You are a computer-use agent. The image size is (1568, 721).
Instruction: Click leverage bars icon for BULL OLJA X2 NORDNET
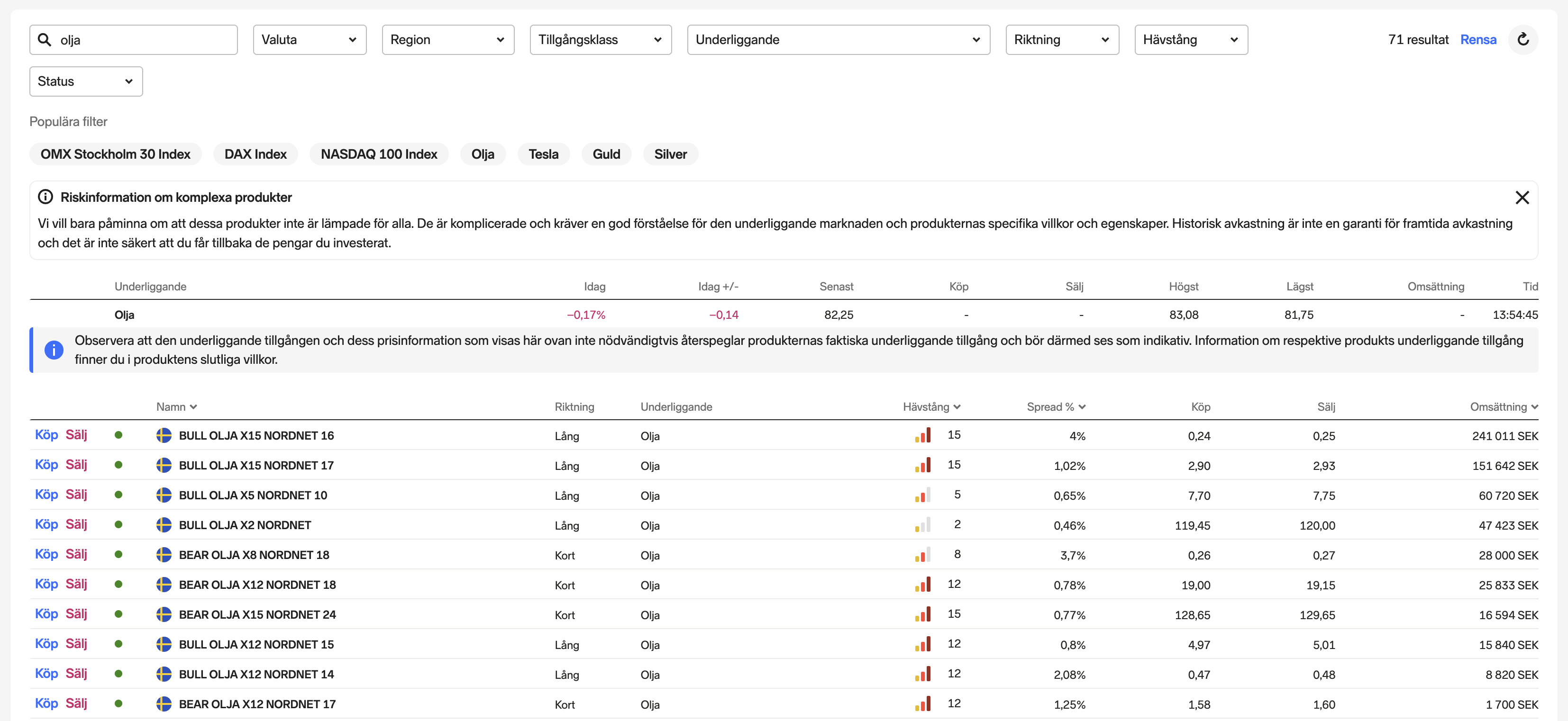pos(922,525)
